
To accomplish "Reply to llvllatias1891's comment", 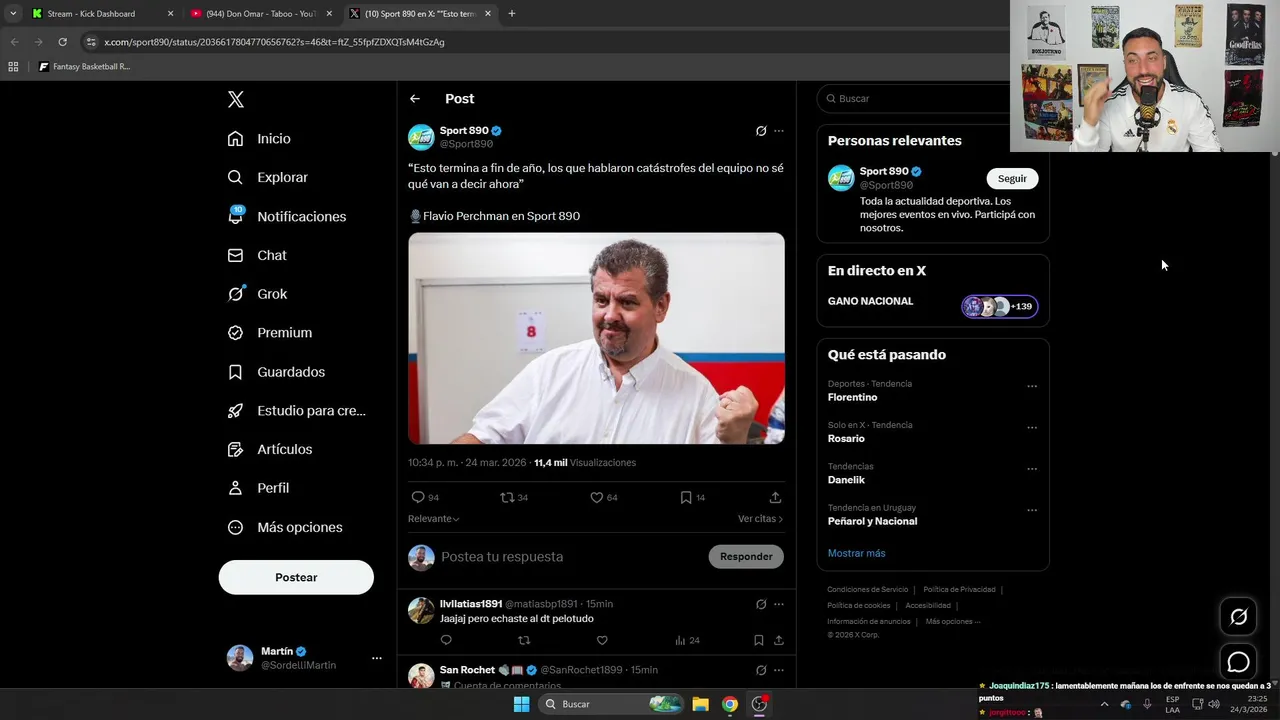I will (x=446, y=640).
